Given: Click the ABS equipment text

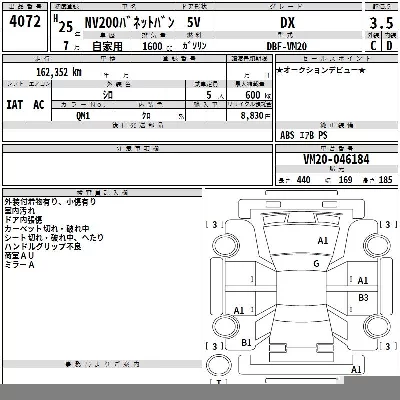Looking at the screenshot, I should (287, 135).
